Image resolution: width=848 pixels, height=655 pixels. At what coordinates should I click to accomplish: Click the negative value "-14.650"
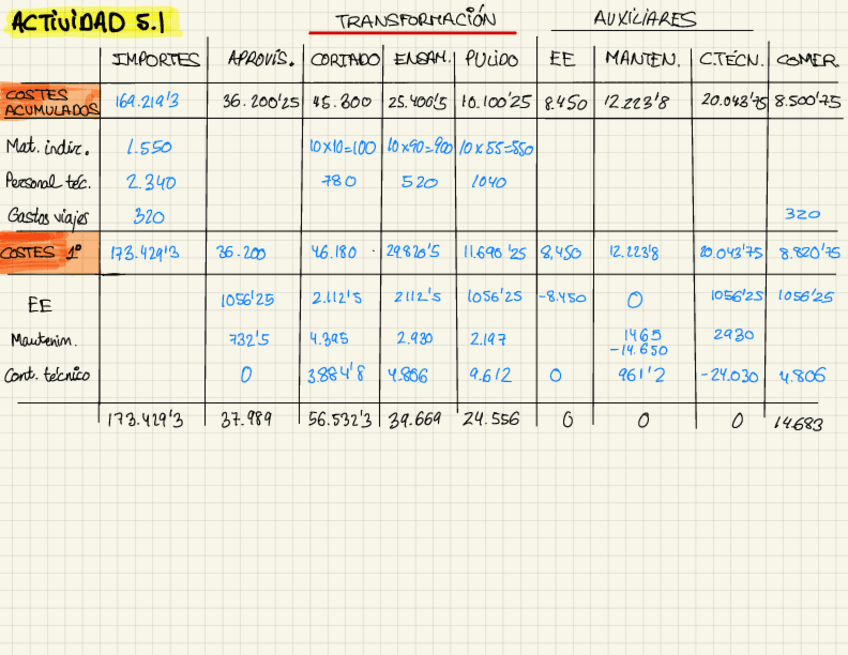tap(639, 350)
